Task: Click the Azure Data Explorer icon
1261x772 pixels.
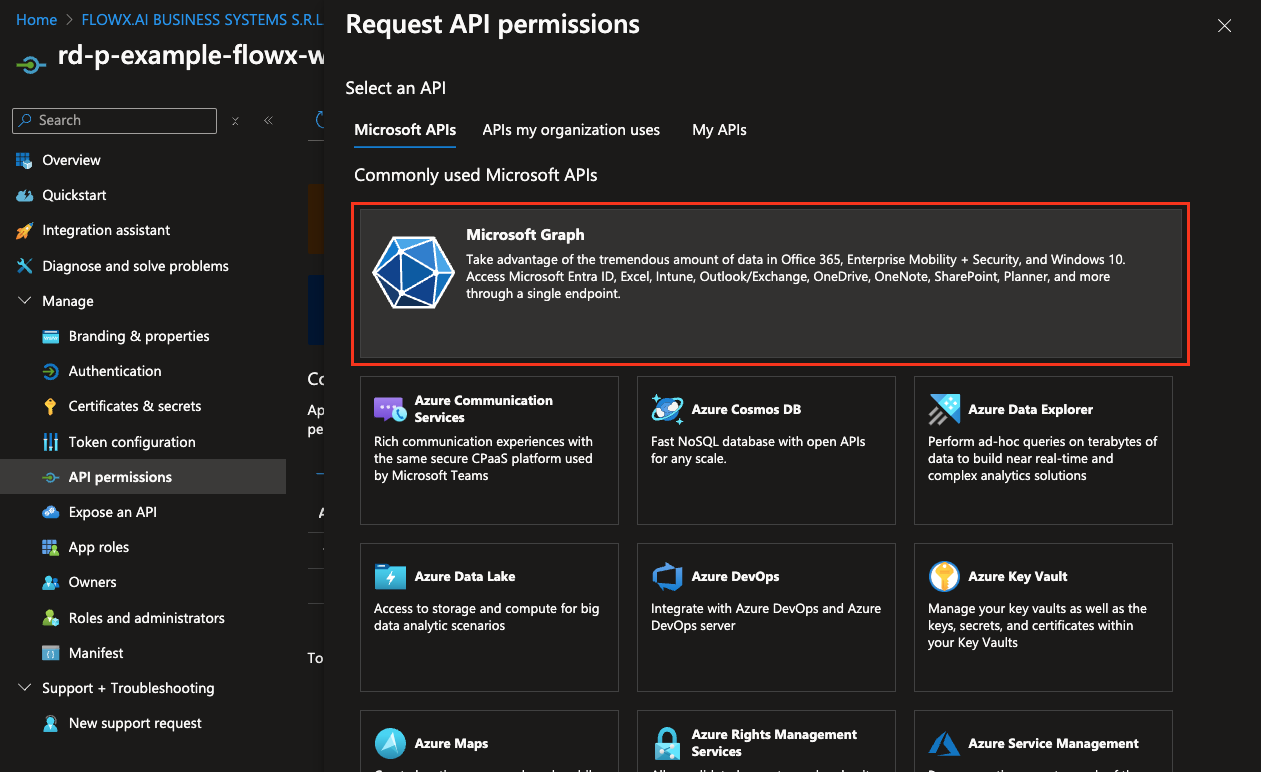Action: 944,409
